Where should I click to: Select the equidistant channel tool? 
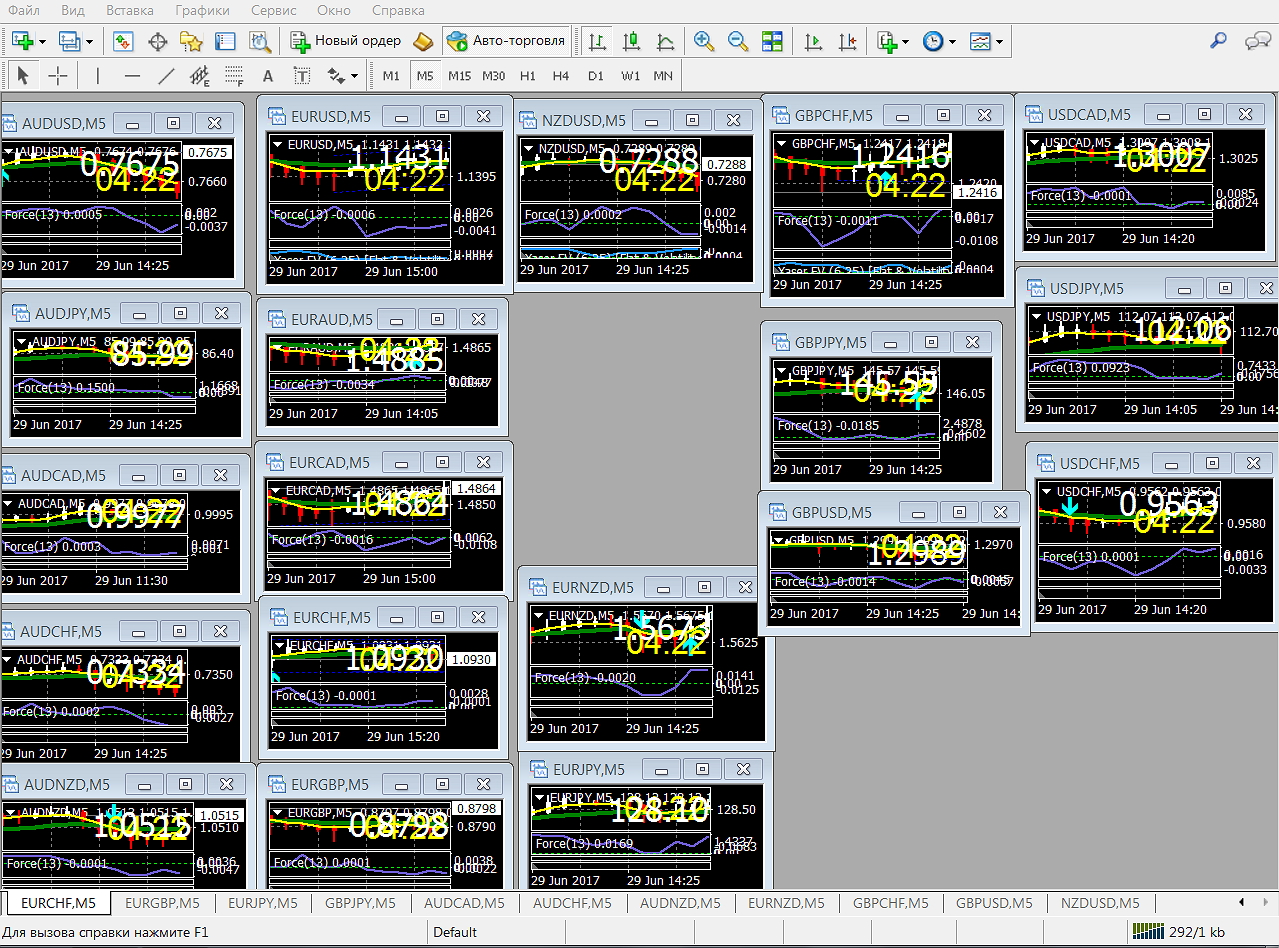coord(200,75)
